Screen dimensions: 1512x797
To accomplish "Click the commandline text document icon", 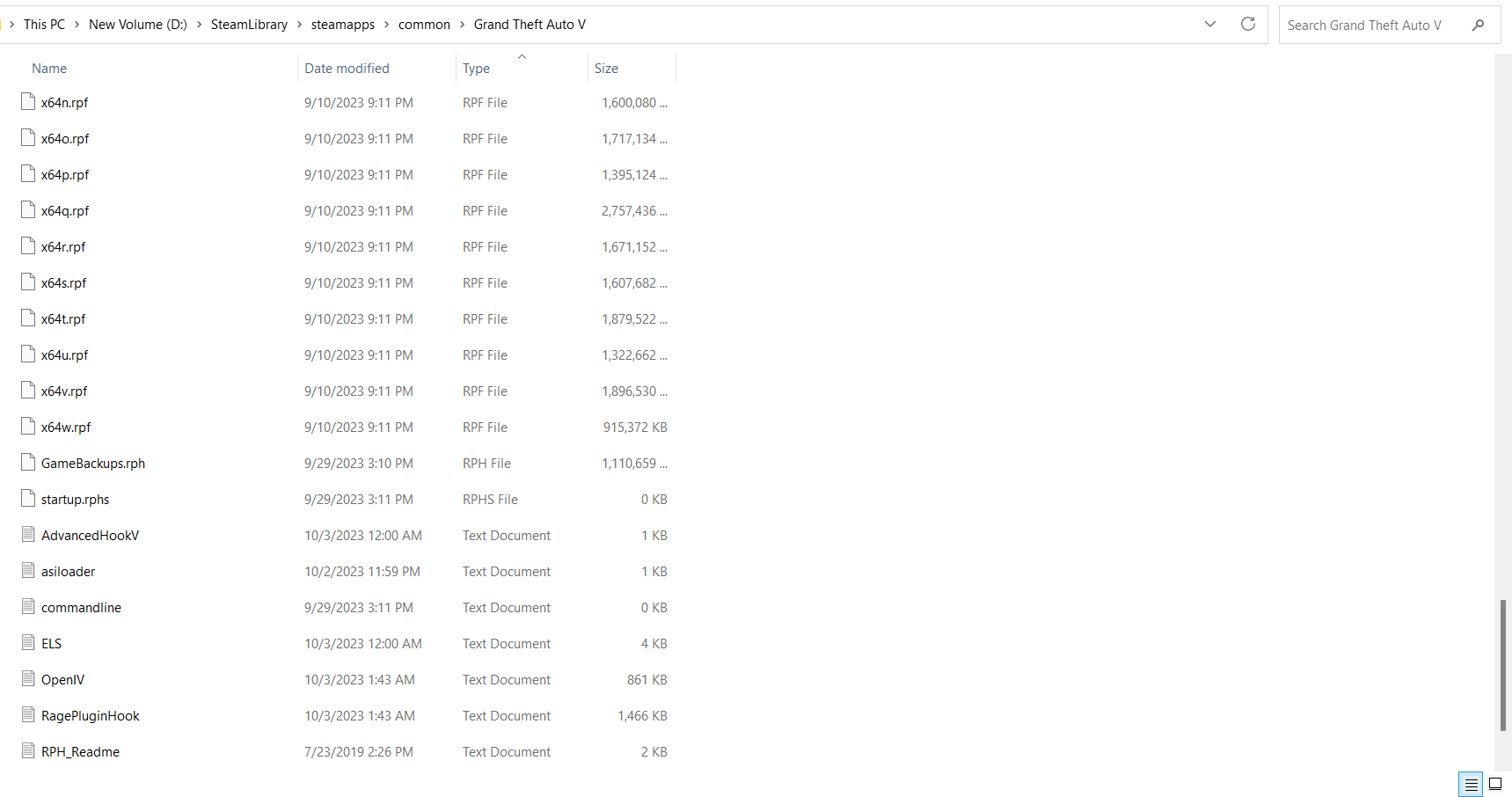I will [28, 607].
